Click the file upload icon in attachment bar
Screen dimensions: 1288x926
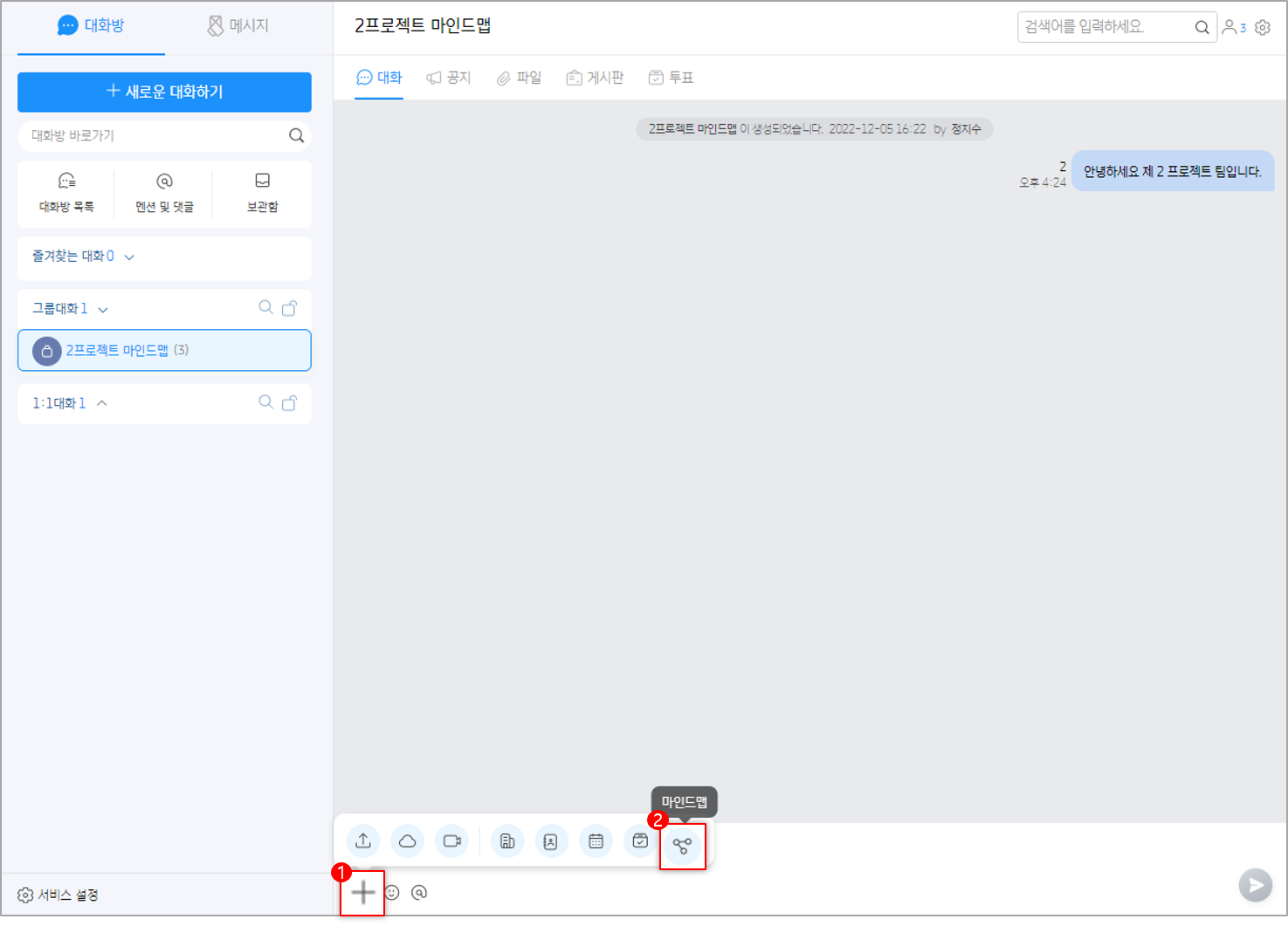point(363,841)
